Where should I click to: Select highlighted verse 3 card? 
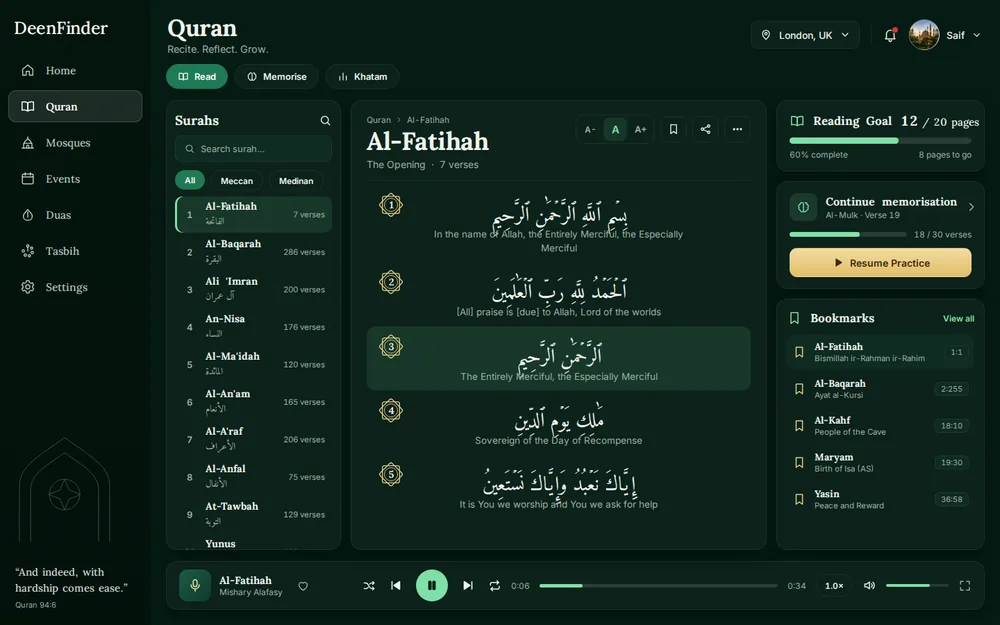click(558, 358)
